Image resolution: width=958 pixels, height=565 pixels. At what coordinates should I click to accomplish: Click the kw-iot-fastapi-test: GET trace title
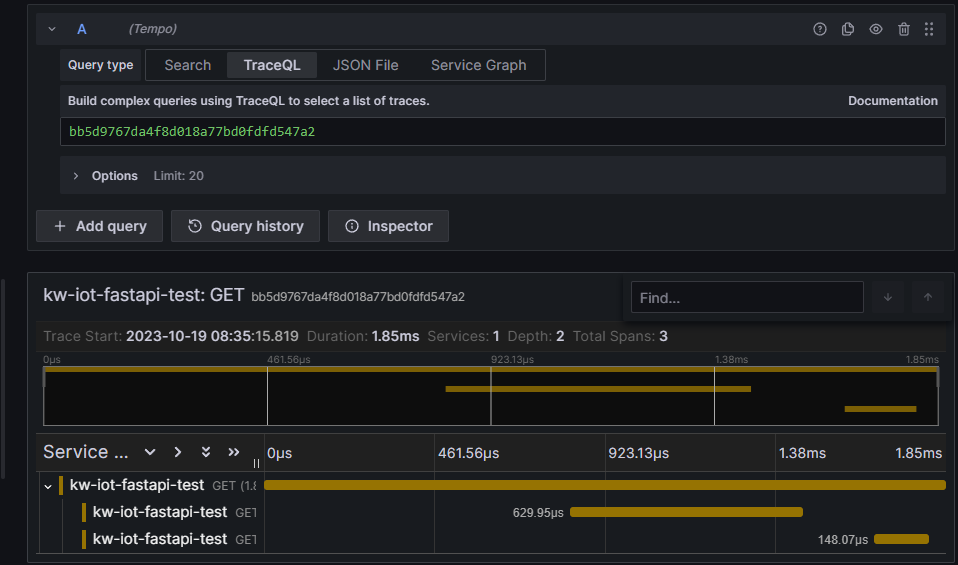coord(144,295)
